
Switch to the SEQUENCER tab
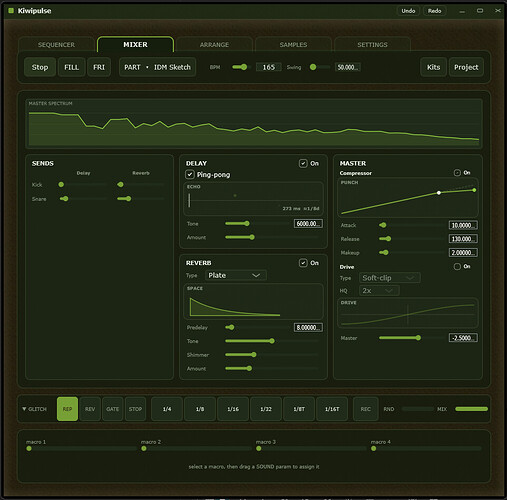click(x=56, y=45)
